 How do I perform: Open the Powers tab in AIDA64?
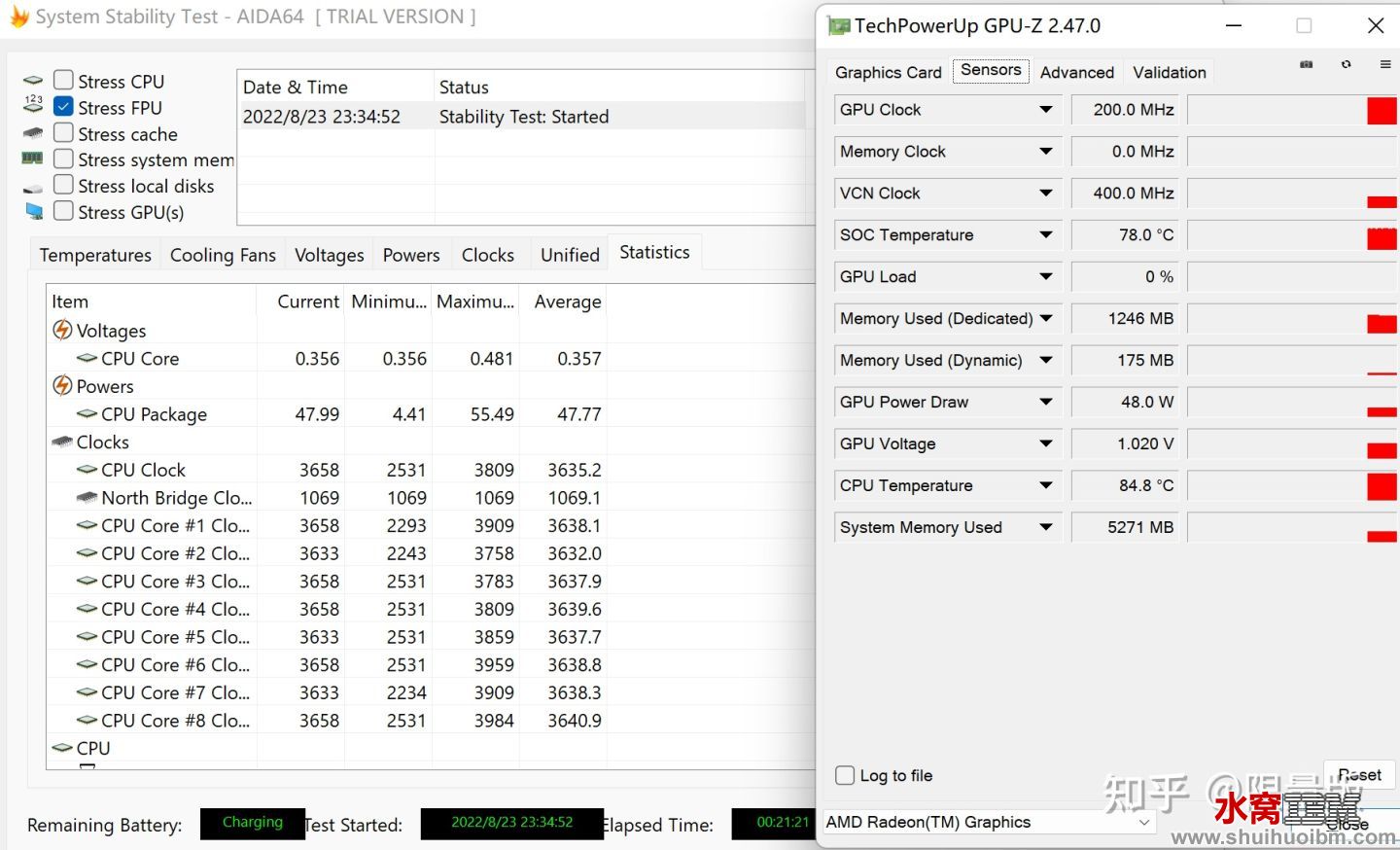(411, 255)
